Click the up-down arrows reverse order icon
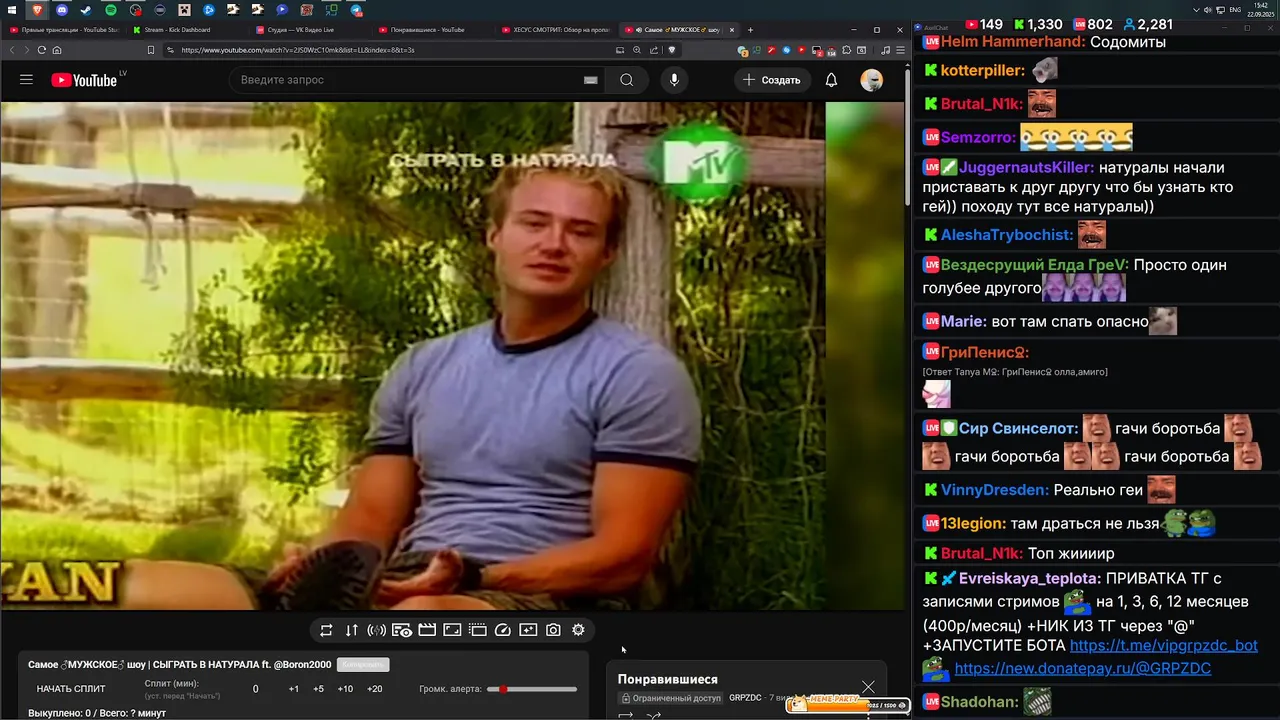This screenshot has width=1280, height=720. click(x=351, y=630)
